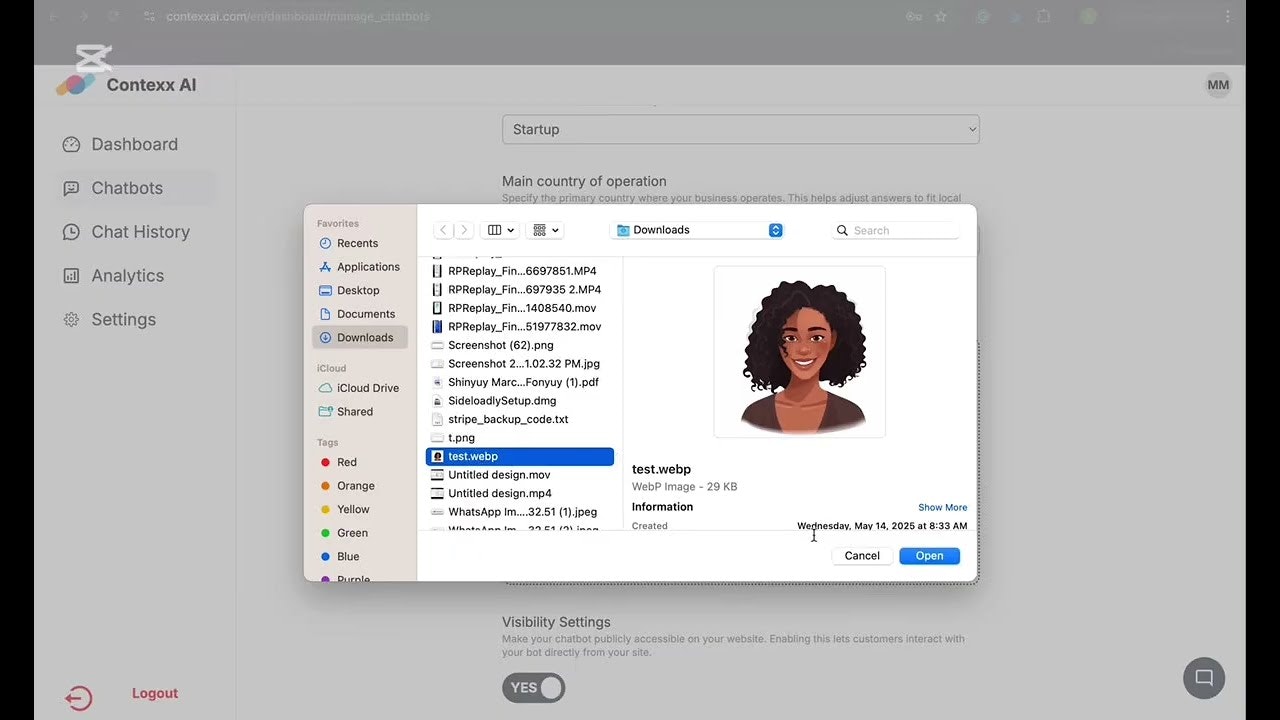Toggle the visibility YES switch
The image size is (1280, 720).
point(534,688)
